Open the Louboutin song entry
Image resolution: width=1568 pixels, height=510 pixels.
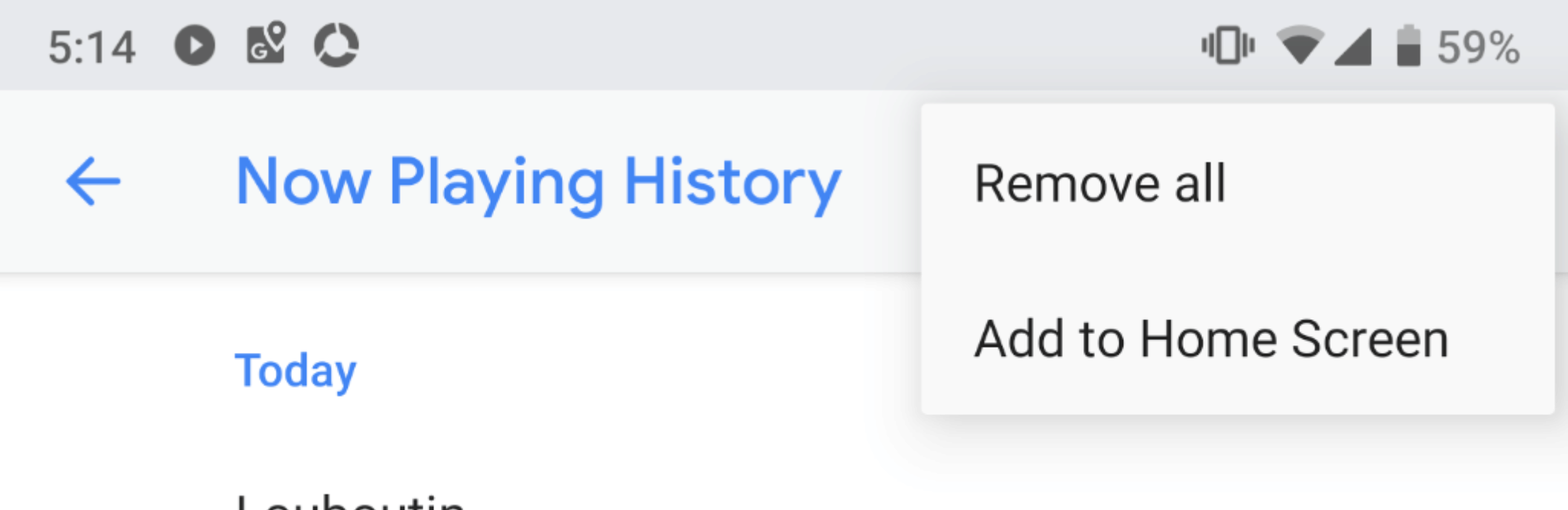pos(350,501)
